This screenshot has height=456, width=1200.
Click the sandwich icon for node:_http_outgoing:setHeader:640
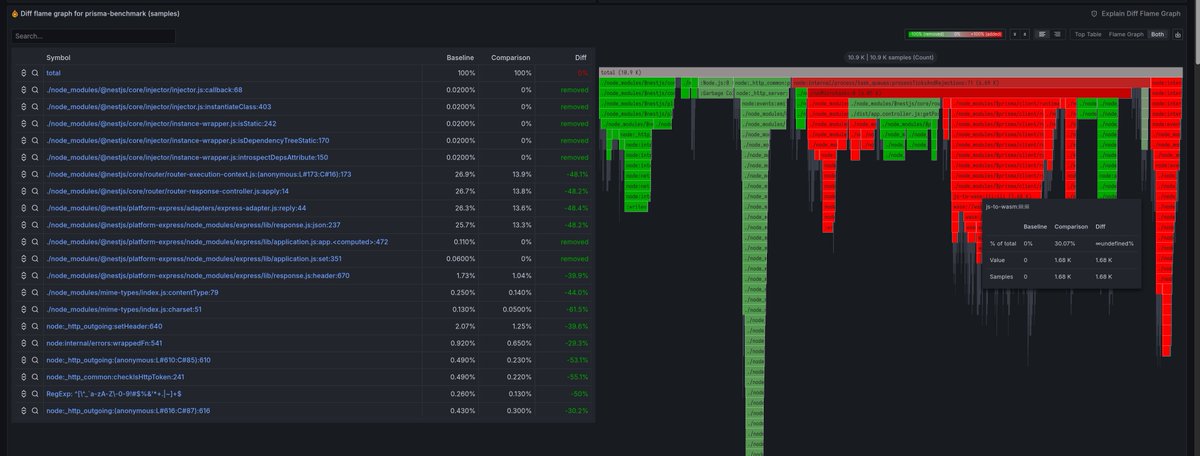pyautogui.click(x=23, y=327)
